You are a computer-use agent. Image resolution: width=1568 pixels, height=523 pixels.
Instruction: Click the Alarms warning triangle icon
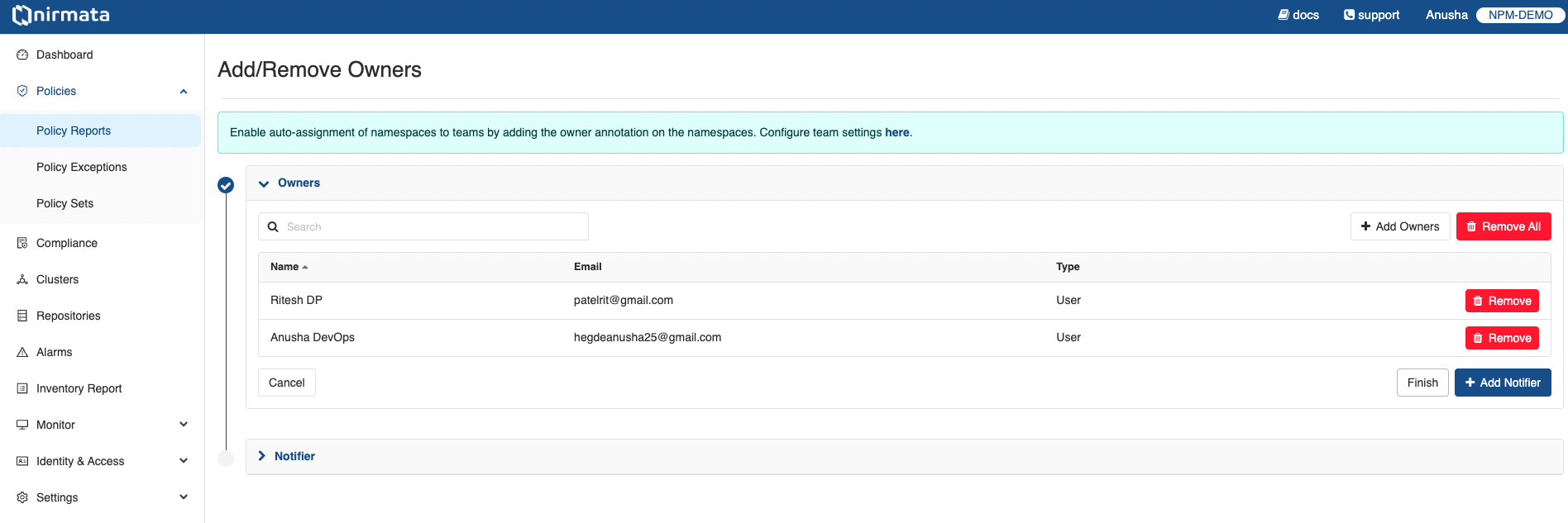[x=22, y=352]
